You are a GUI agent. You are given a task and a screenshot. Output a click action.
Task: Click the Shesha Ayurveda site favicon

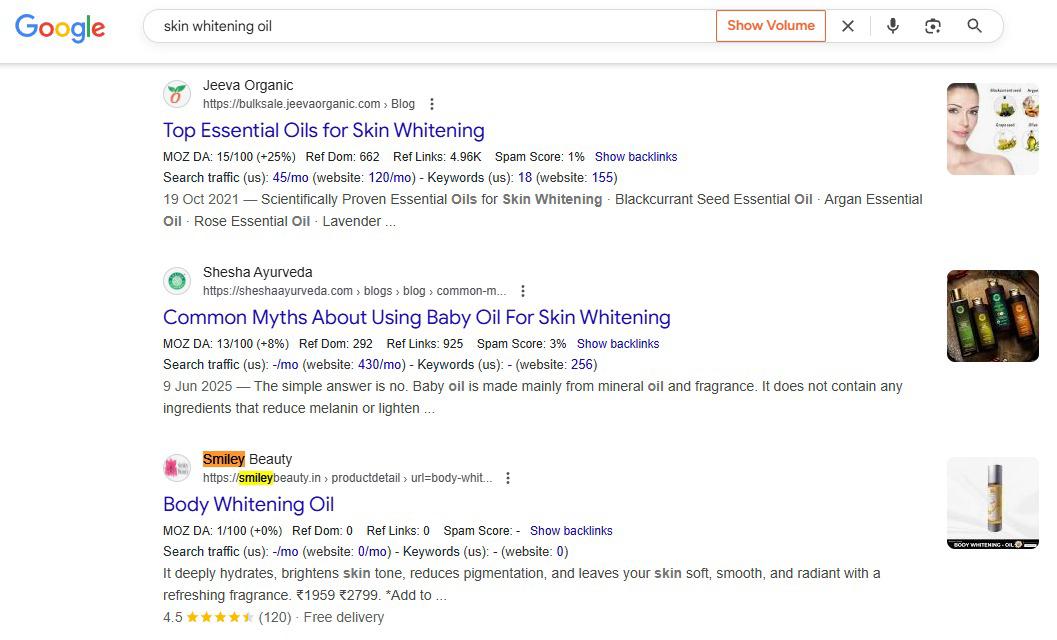(177, 281)
